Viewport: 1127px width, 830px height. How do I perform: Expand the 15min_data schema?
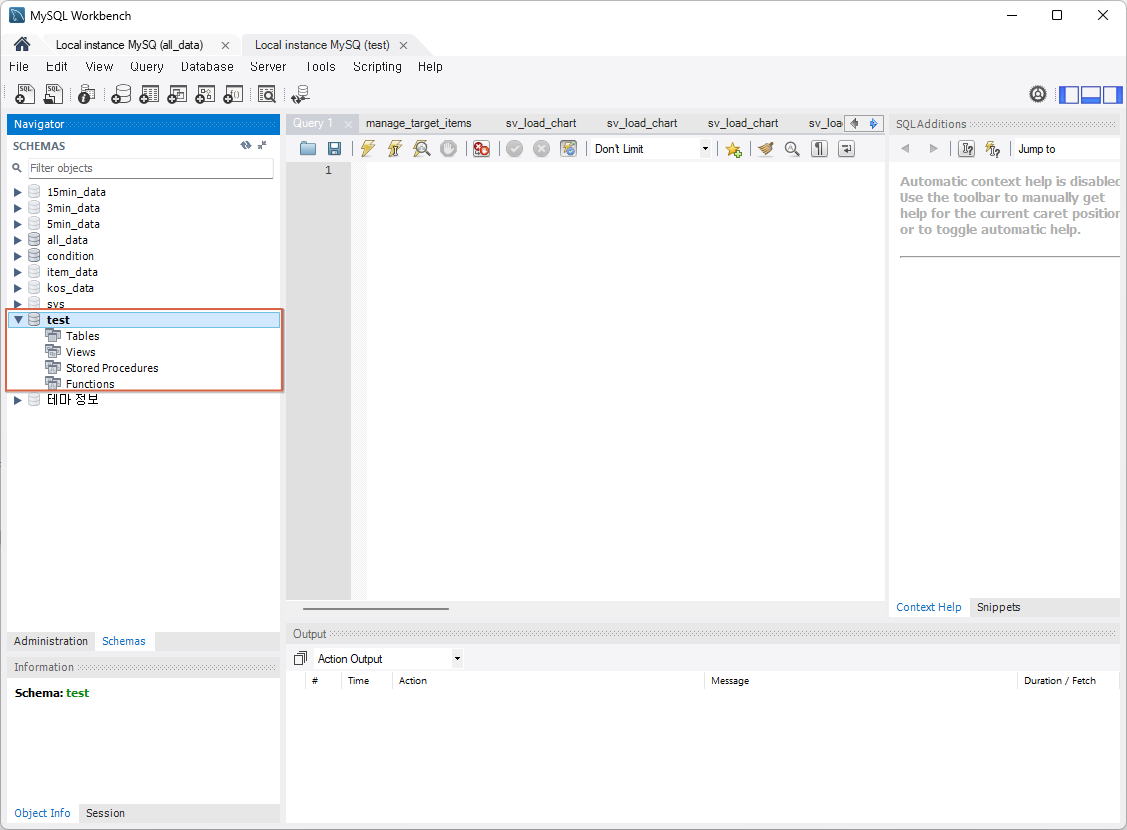pyautogui.click(x=17, y=192)
